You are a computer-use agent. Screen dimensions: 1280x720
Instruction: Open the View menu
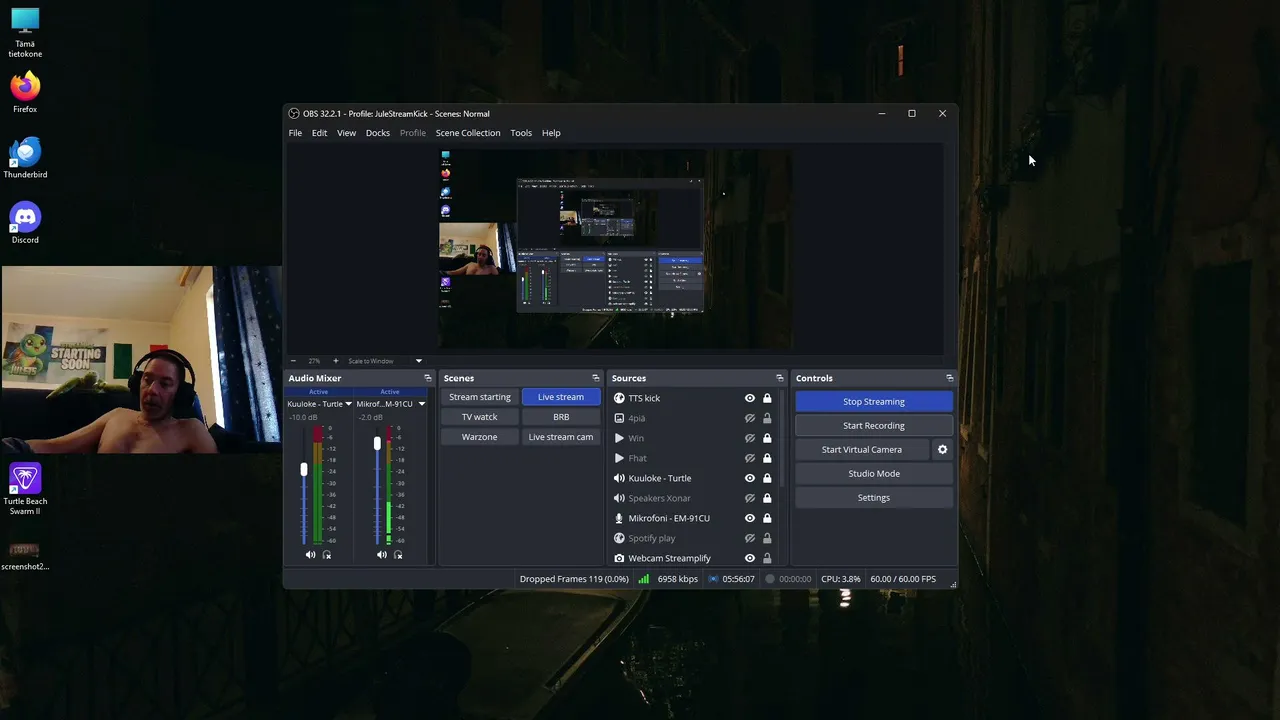pos(346,133)
